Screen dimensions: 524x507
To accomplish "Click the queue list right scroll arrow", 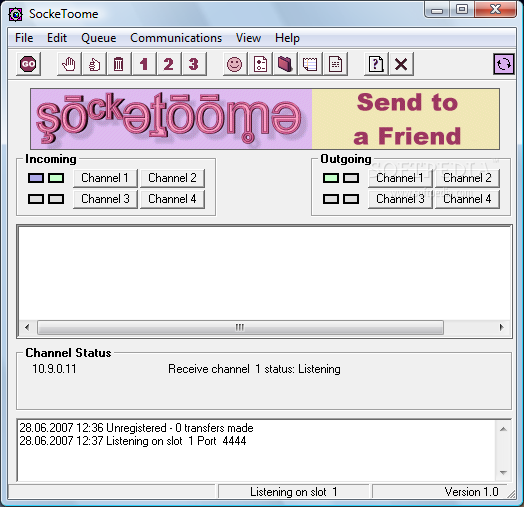I will [501, 327].
